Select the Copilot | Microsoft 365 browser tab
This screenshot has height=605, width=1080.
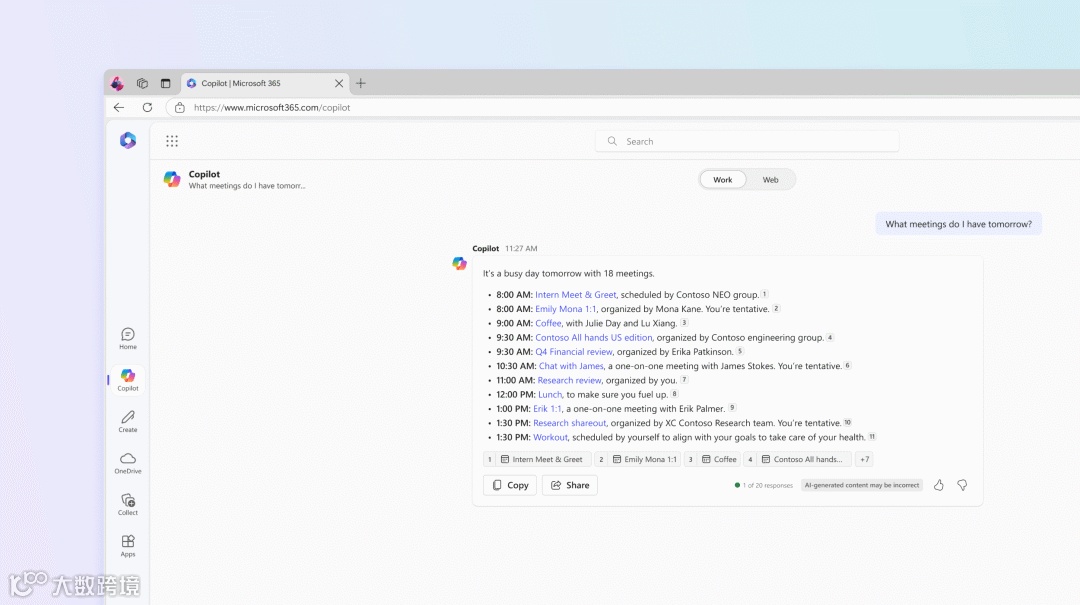(x=265, y=83)
